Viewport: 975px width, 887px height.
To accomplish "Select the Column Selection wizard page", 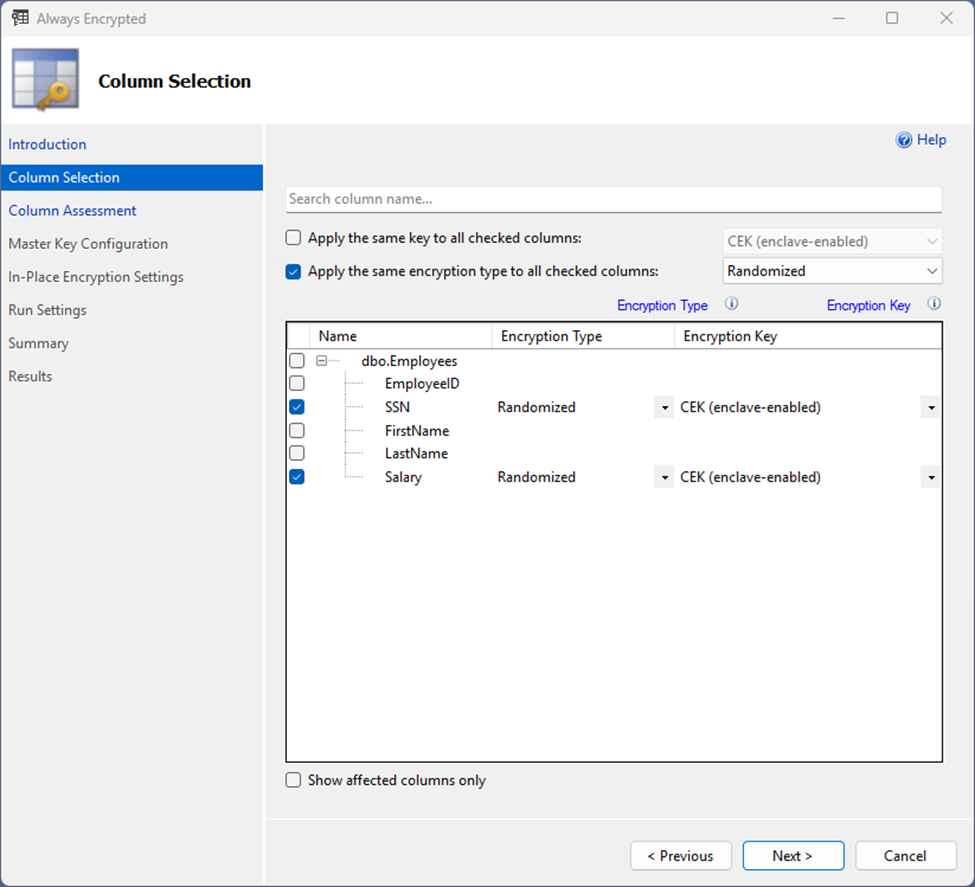I will pos(132,177).
